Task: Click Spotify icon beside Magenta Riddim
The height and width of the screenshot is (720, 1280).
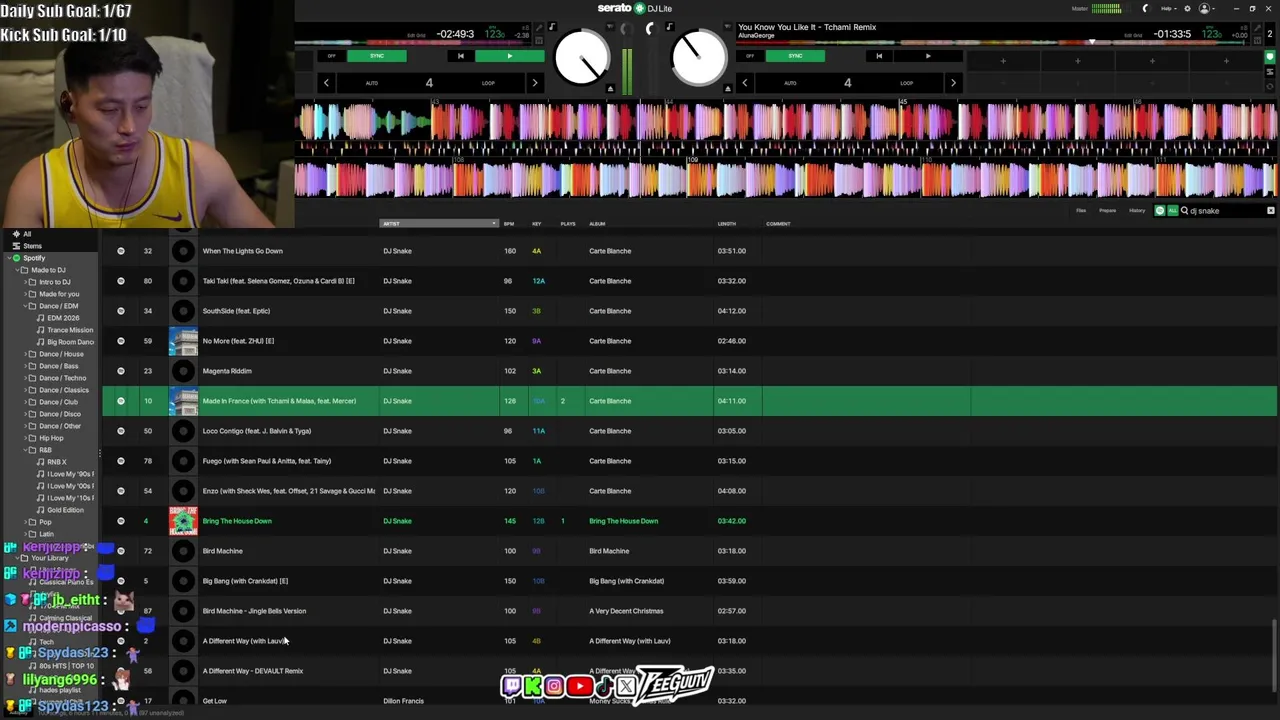Action: [x=121, y=371]
